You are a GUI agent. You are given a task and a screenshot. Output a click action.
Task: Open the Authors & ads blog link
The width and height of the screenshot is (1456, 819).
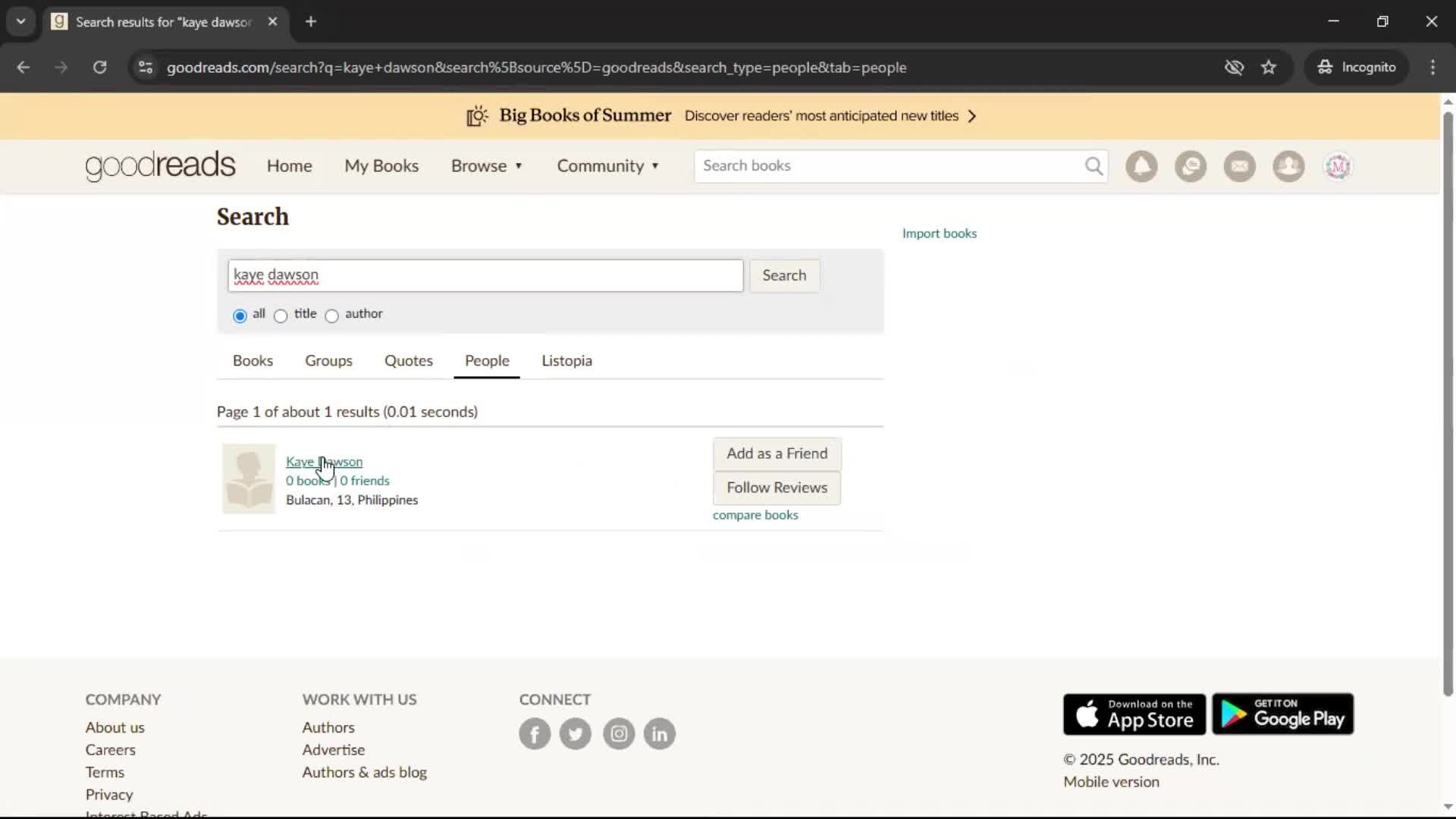(365, 772)
